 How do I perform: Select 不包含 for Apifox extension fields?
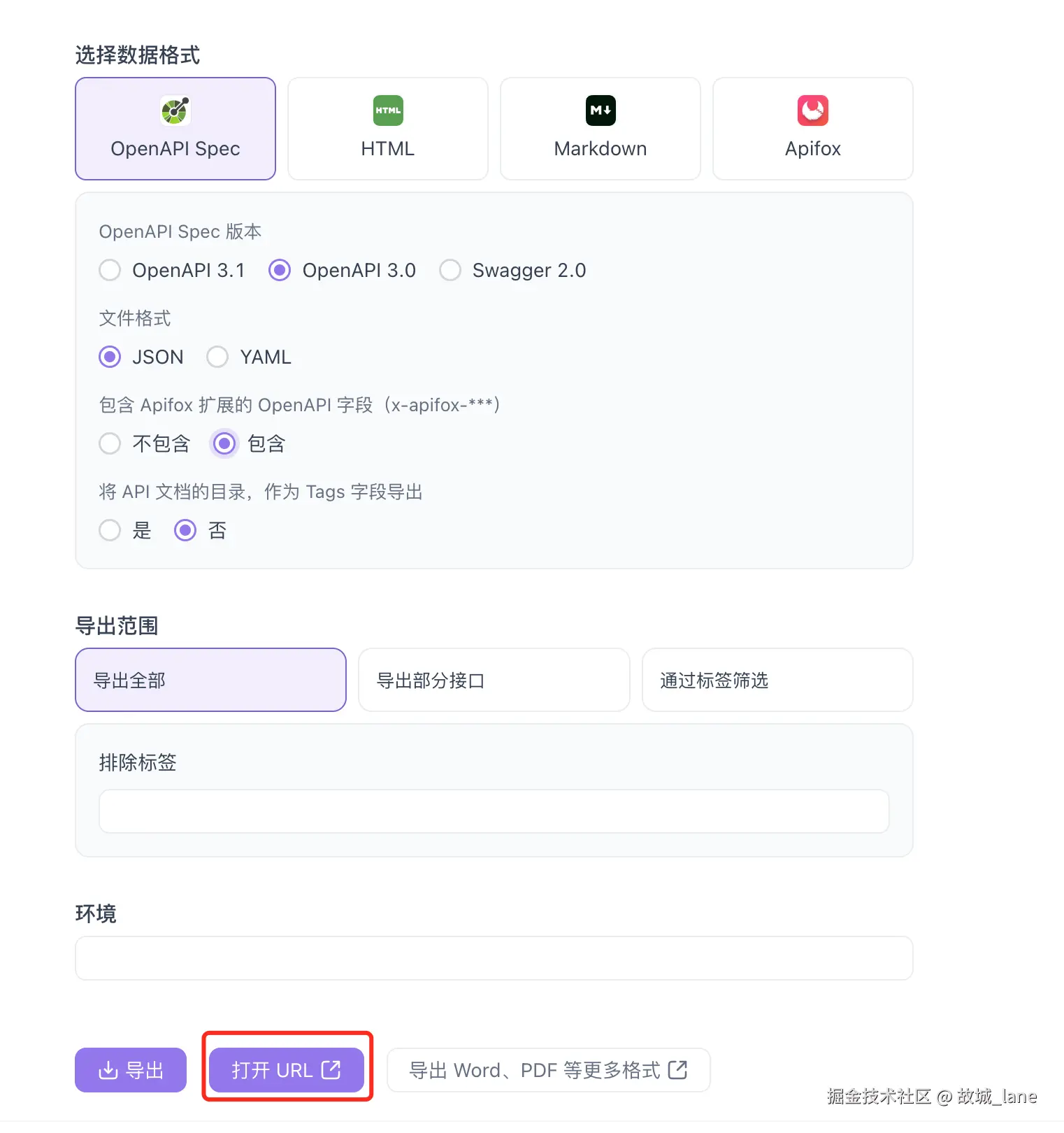[x=110, y=443]
